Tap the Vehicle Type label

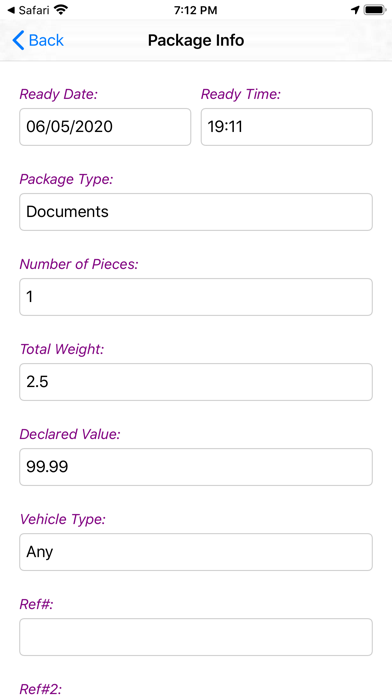(63, 519)
